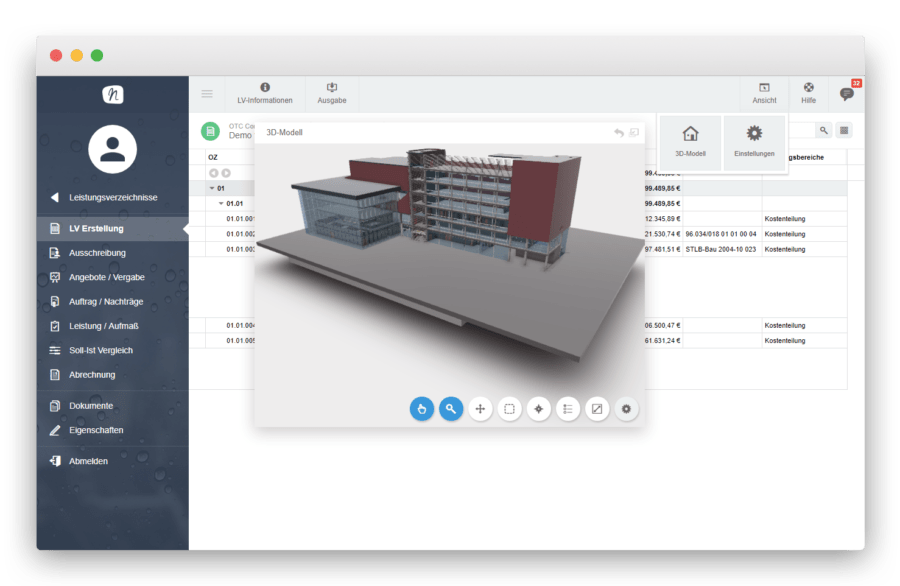900x586 pixels.
Task: Click the red macOS close button
Action: pyautogui.click(x=56, y=55)
